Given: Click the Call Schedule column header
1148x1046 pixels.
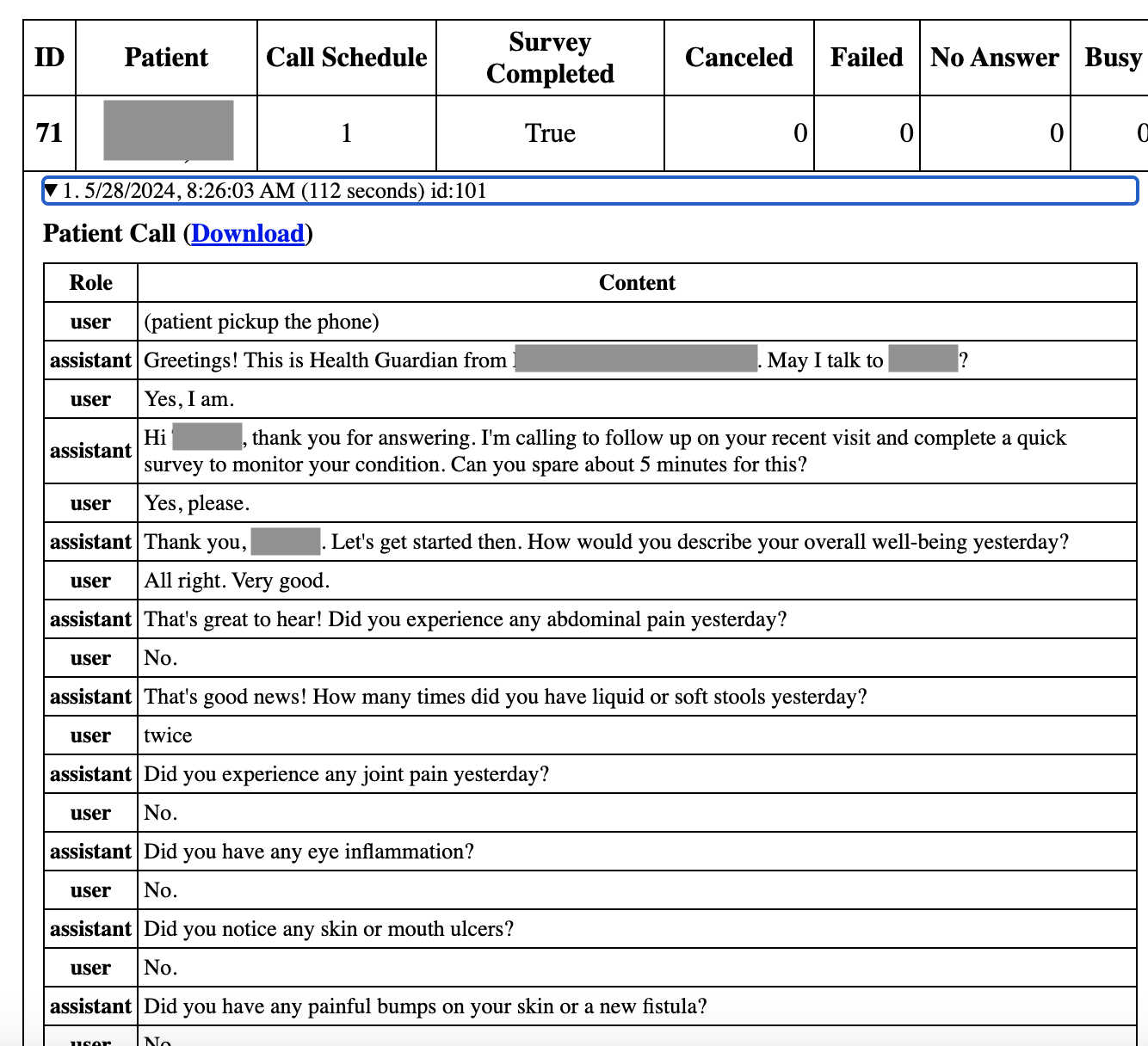Looking at the screenshot, I should [347, 58].
